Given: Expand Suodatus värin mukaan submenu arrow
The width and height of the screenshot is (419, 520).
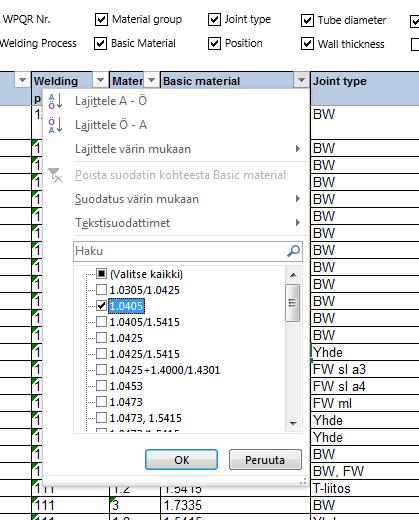Looking at the screenshot, I should pyautogui.click(x=298, y=199).
